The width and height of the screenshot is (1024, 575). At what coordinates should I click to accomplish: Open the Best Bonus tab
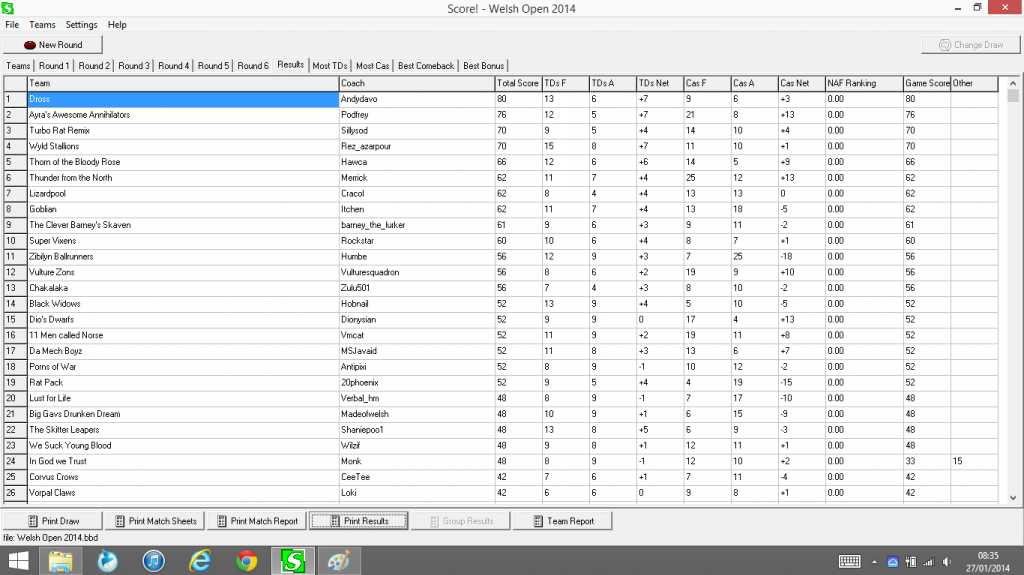(483, 66)
